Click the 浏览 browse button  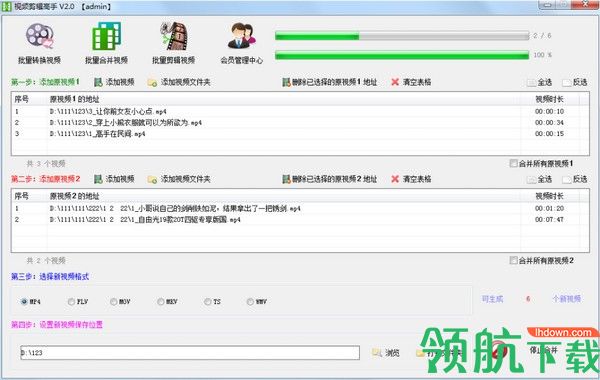pos(386,353)
